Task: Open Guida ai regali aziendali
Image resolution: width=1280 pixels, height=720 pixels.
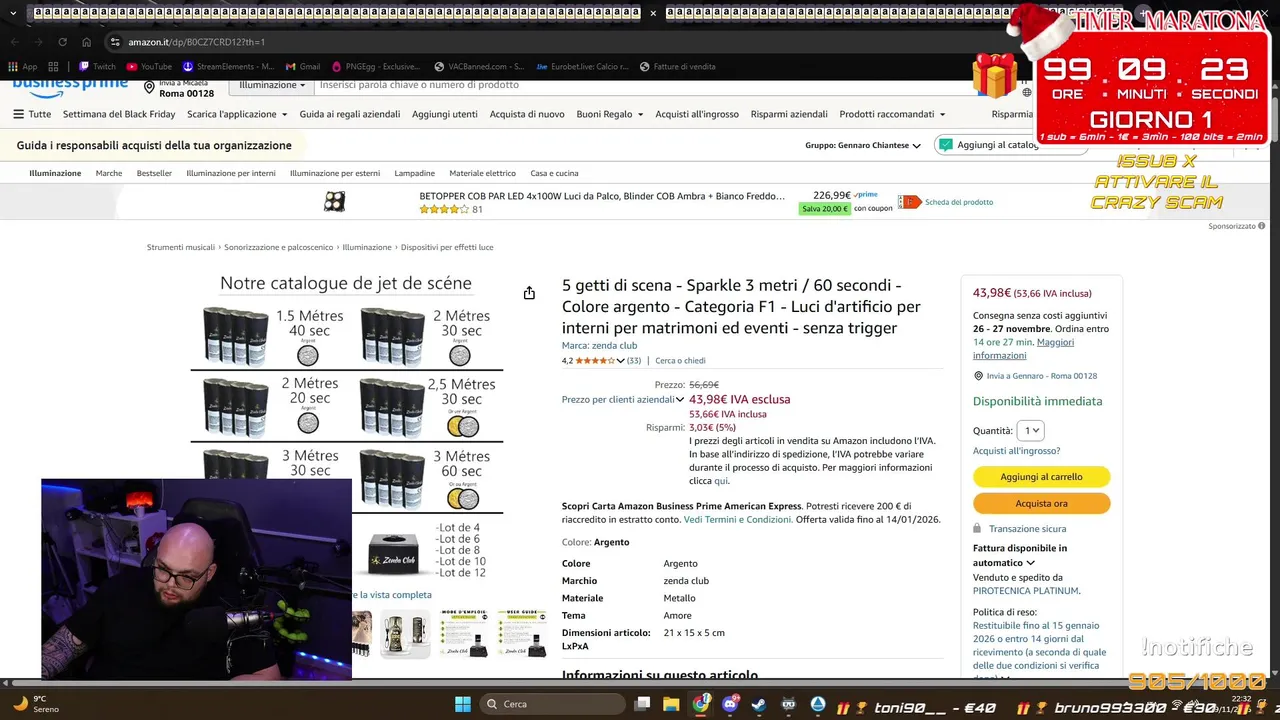Action: (350, 114)
